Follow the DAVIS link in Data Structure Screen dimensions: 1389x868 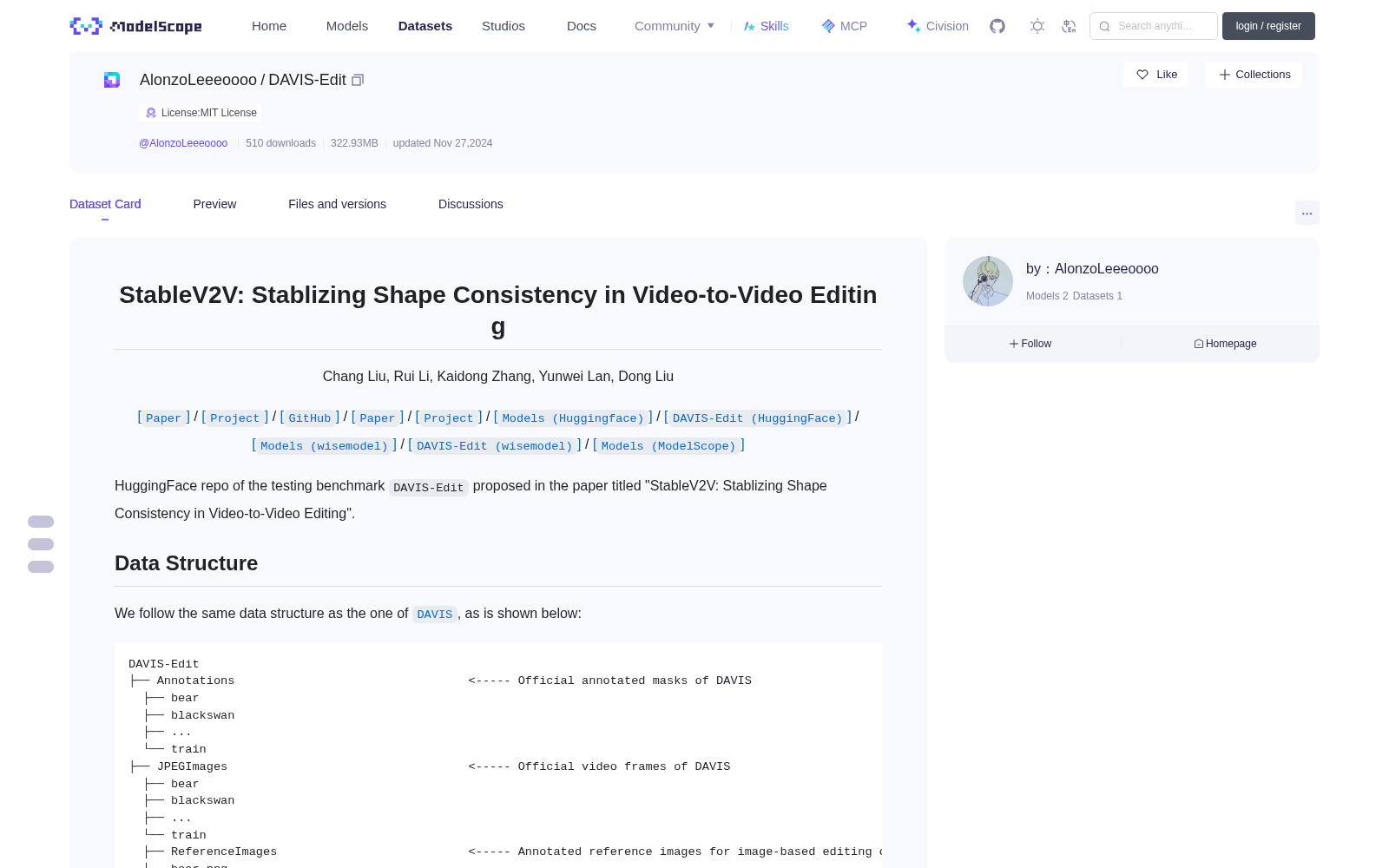[x=434, y=614]
